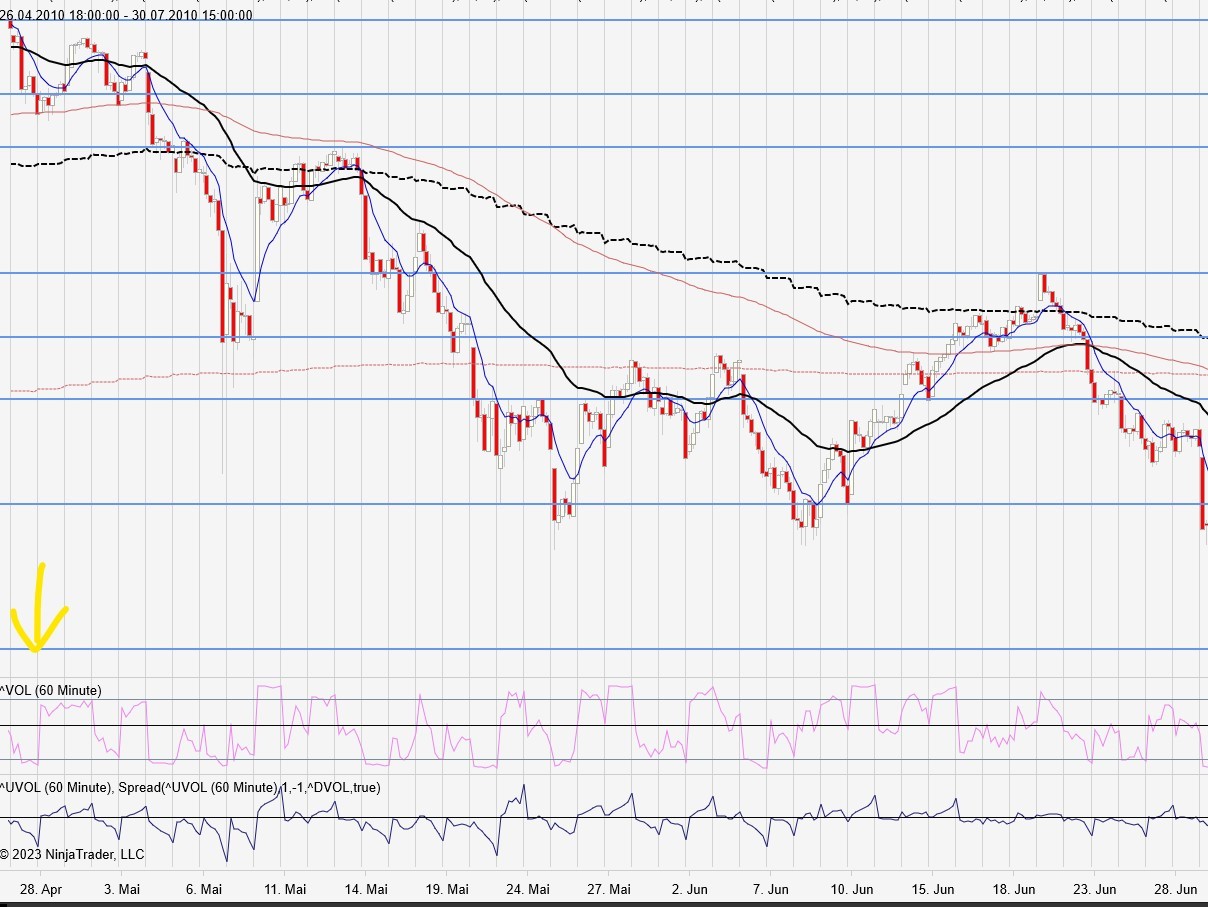This screenshot has width=1208, height=907.
Task: Click the 19. Mai date label
Action: [x=447, y=889]
